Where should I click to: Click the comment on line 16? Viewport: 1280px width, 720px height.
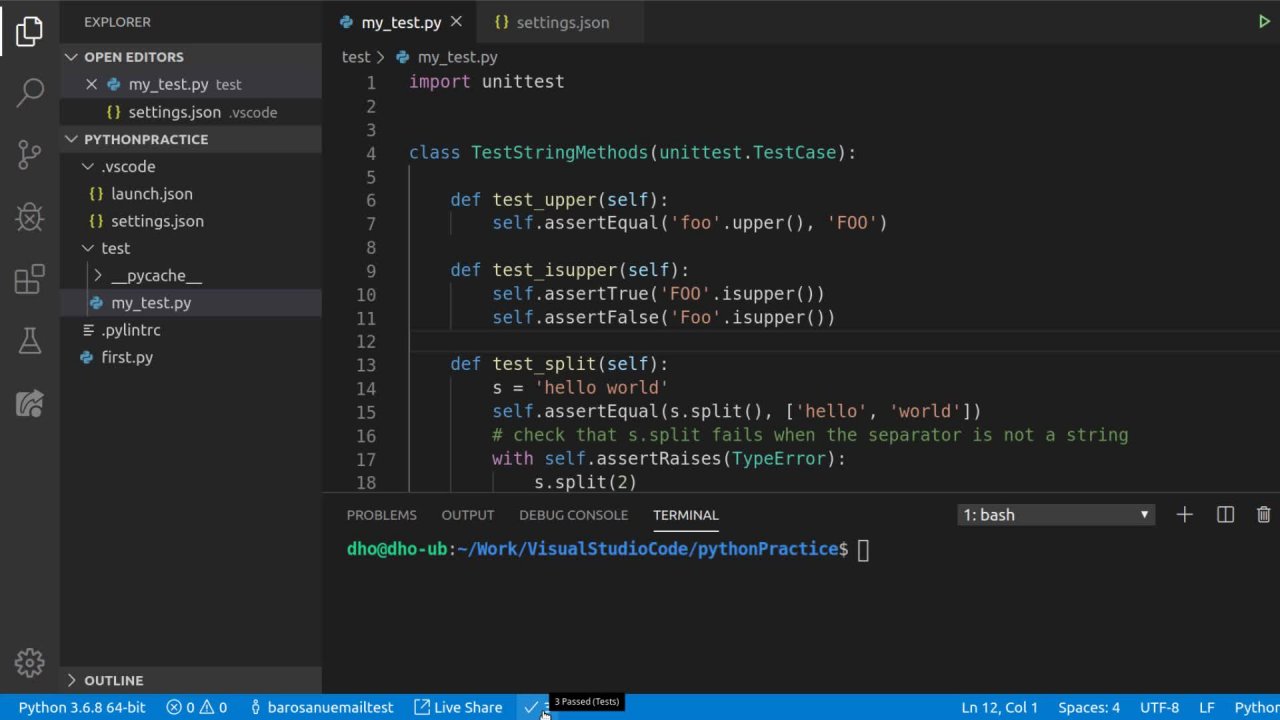coord(810,435)
